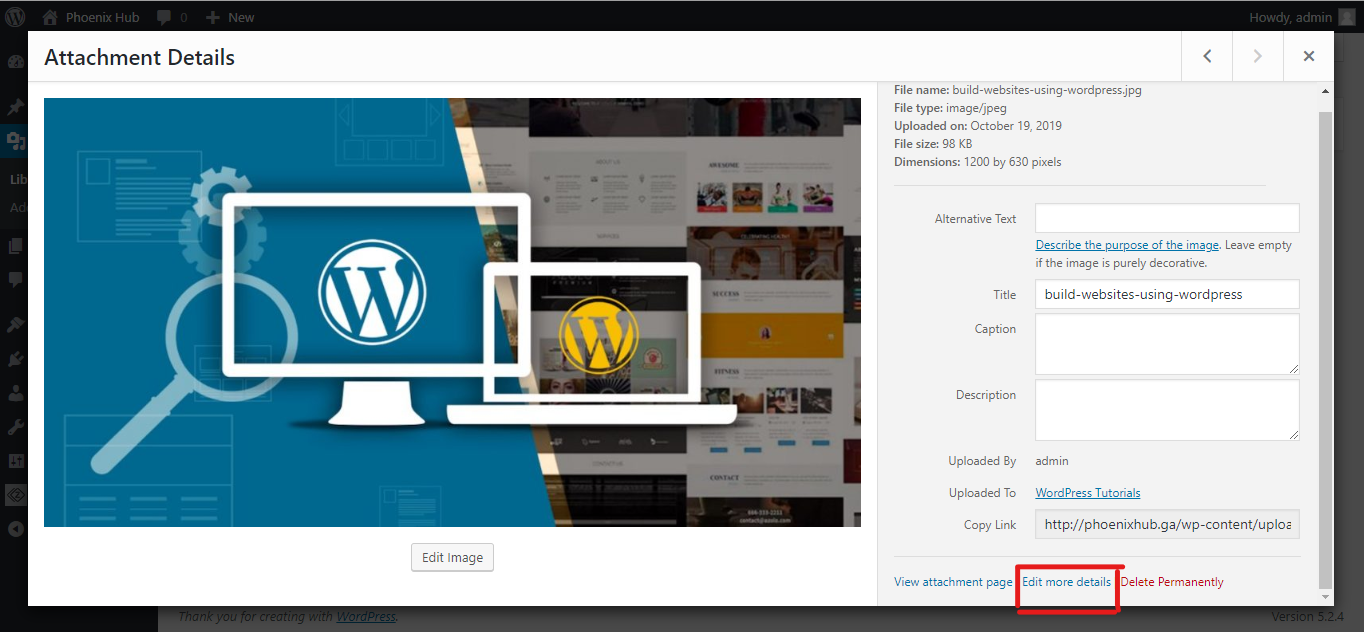Open the View attachment page link
Screen dimensions: 1364x632
pos(953,582)
